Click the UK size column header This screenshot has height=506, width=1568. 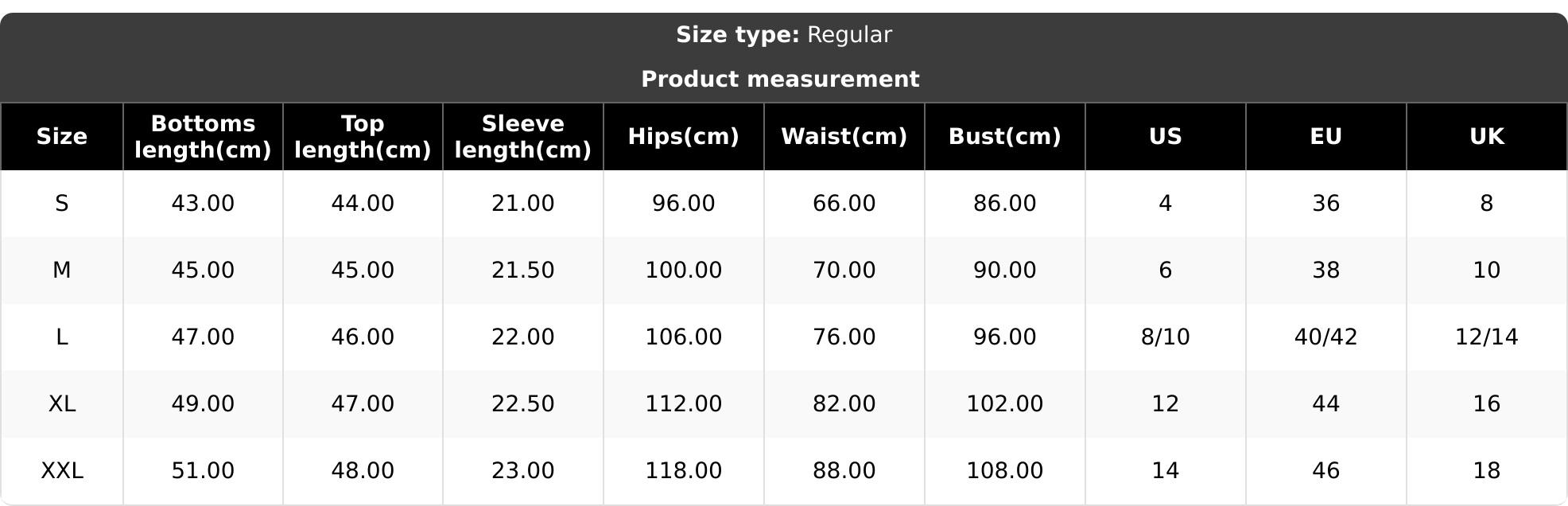[x=1487, y=137]
